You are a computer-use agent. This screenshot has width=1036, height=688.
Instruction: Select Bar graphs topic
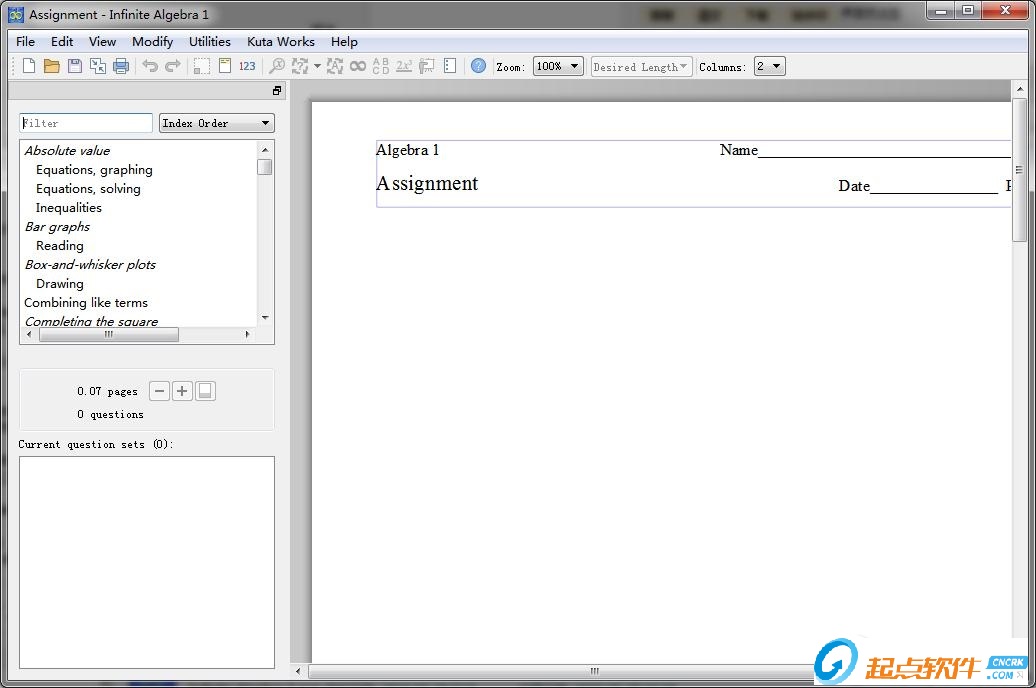(57, 227)
